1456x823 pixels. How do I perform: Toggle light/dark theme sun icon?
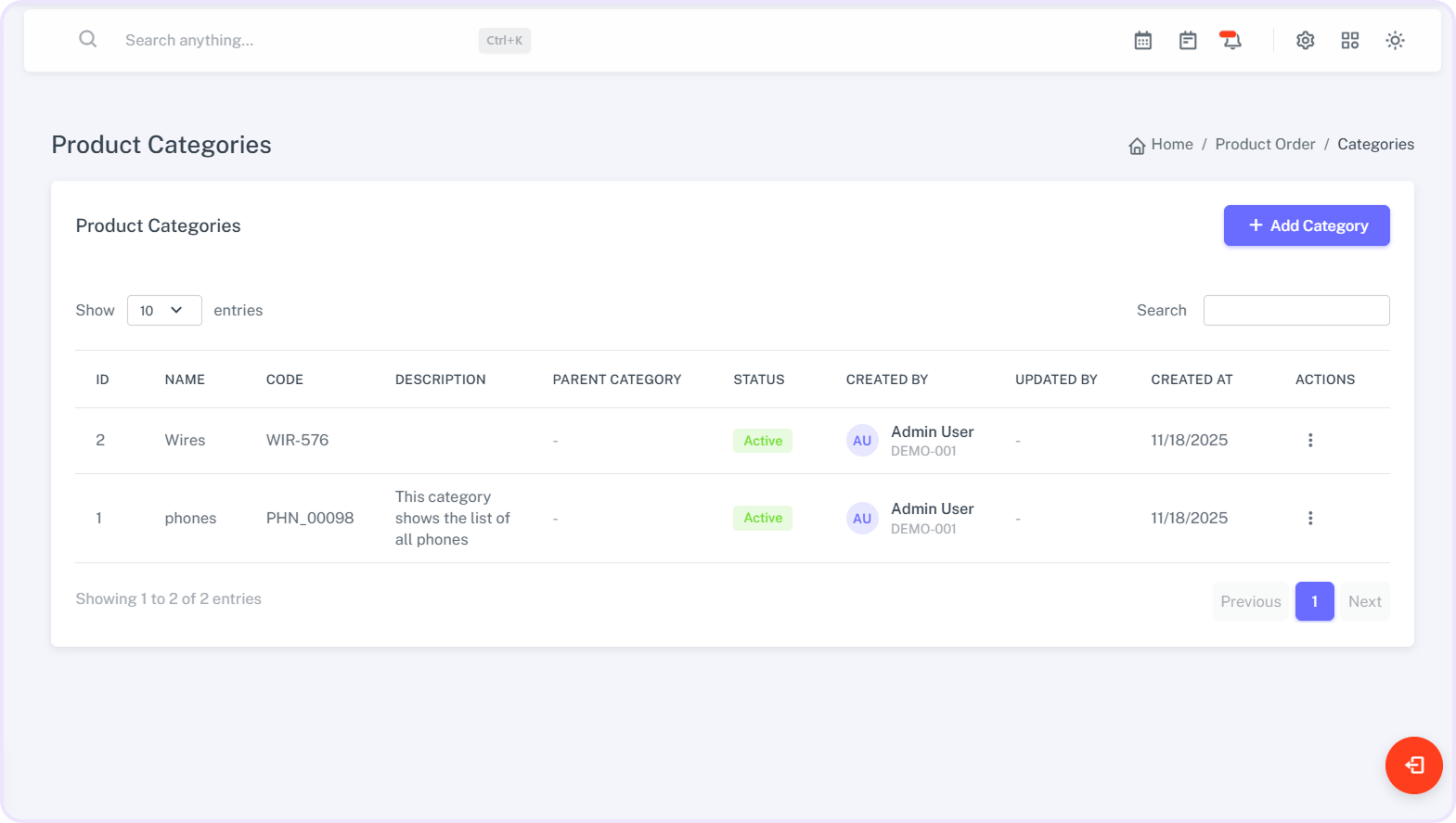pyautogui.click(x=1395, y=41)
